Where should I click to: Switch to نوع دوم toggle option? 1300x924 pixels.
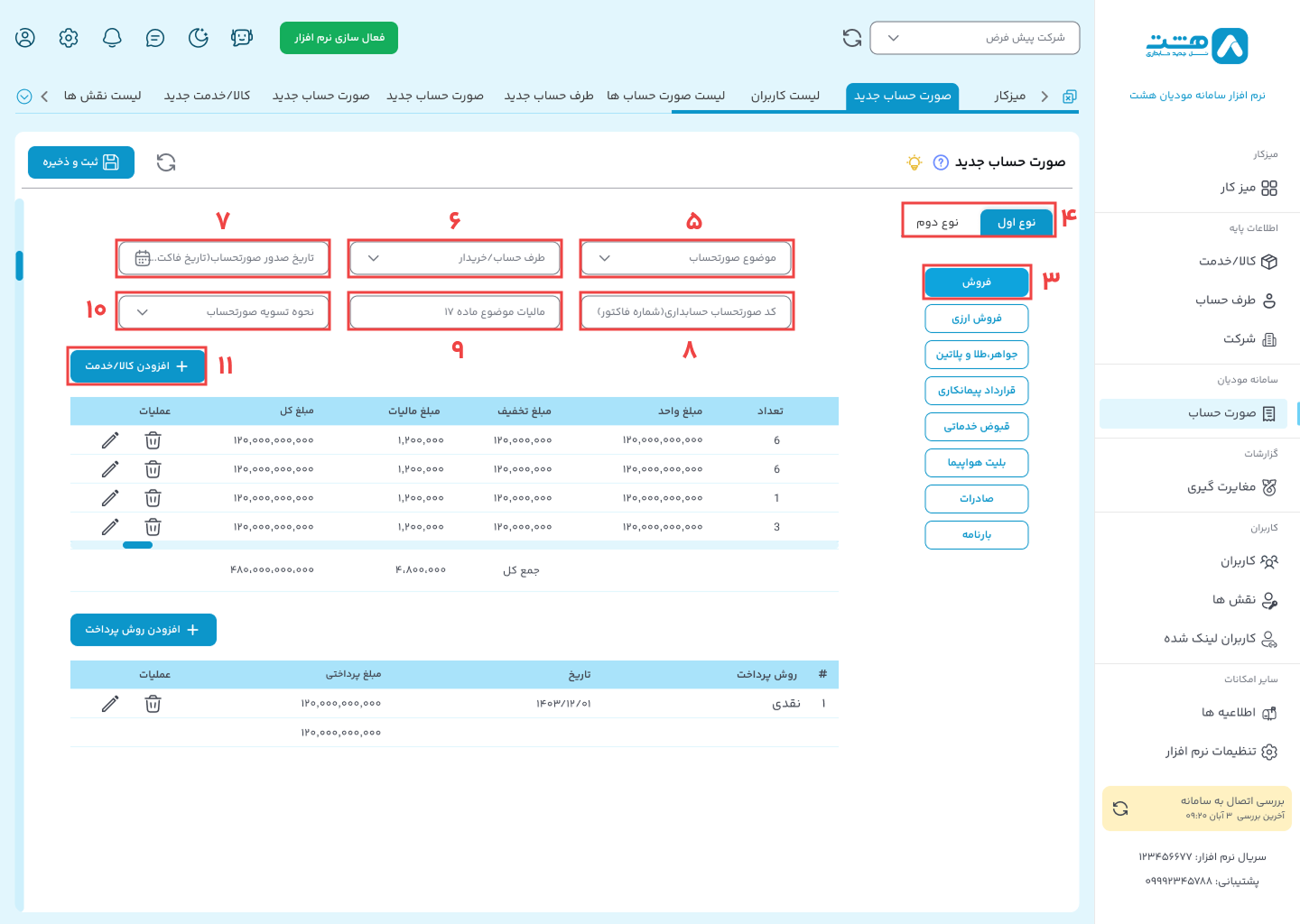[x=938, y=222]
